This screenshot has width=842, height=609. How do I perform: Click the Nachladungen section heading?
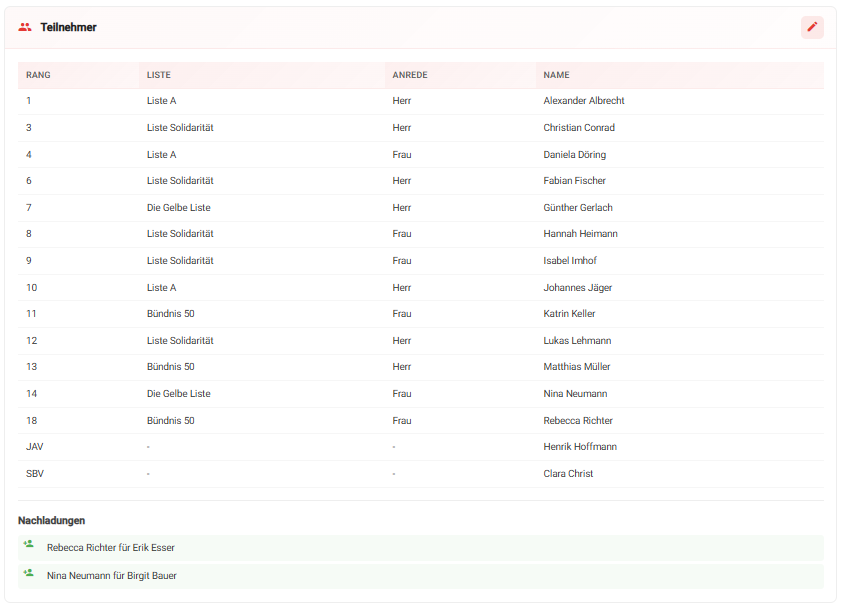pyautogui.click(x=51, y=521)
